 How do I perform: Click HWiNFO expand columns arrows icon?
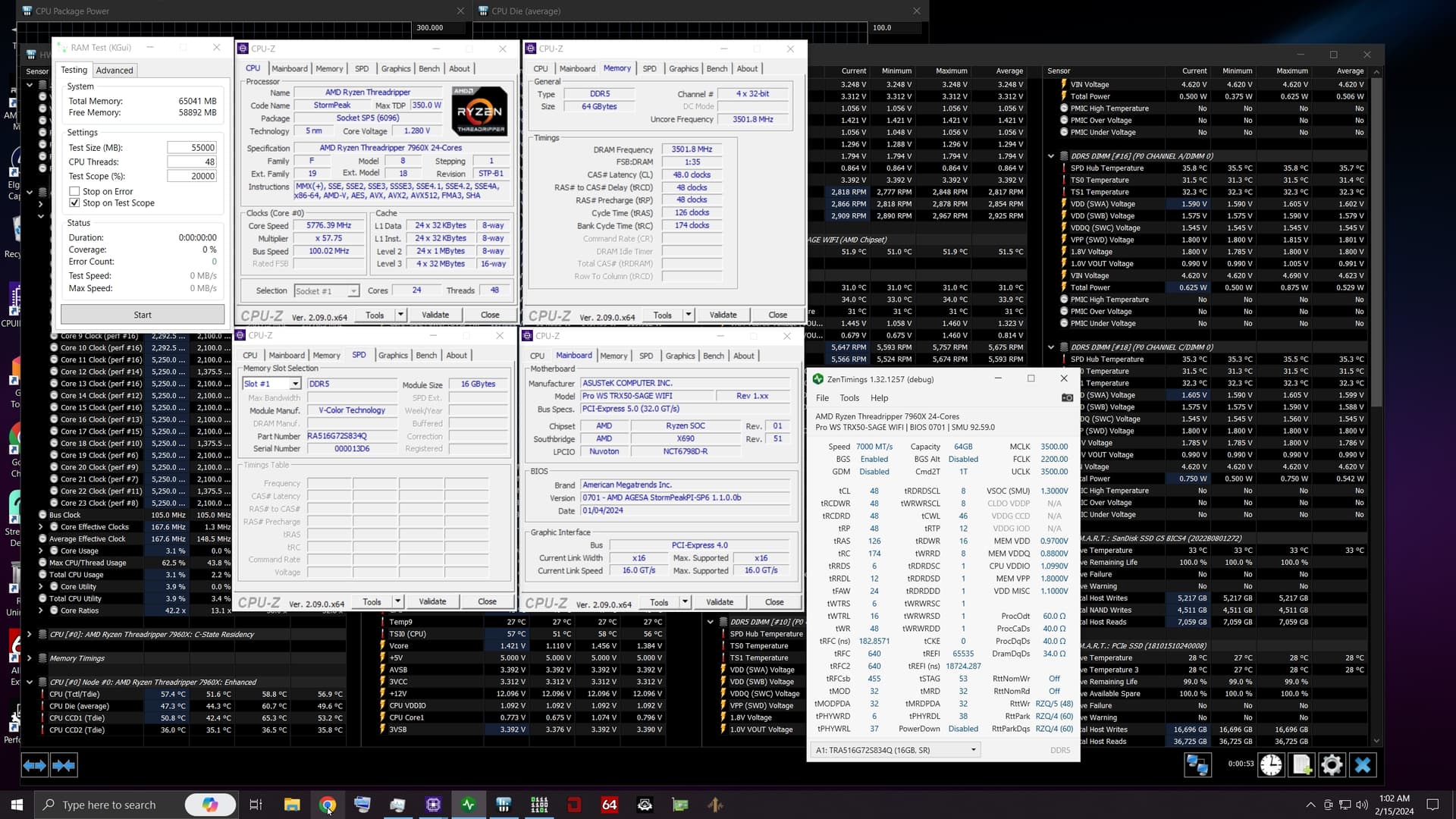(35, 765)
